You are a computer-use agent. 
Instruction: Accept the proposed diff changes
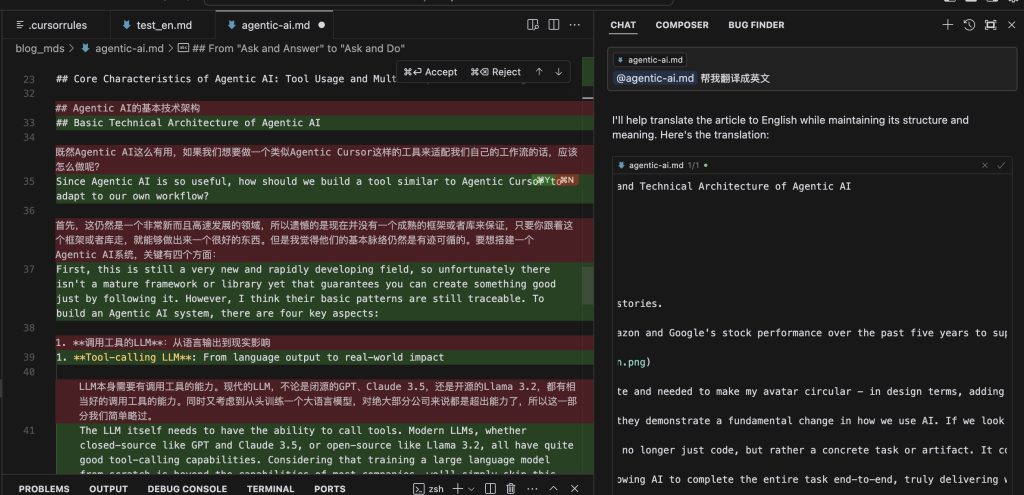pos(431,72)
